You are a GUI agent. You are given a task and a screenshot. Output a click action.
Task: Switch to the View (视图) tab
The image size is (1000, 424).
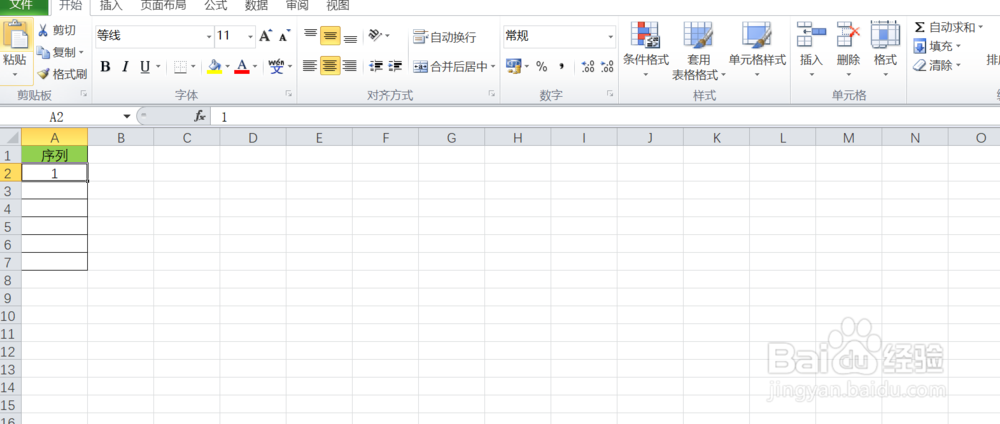point(338,6)
